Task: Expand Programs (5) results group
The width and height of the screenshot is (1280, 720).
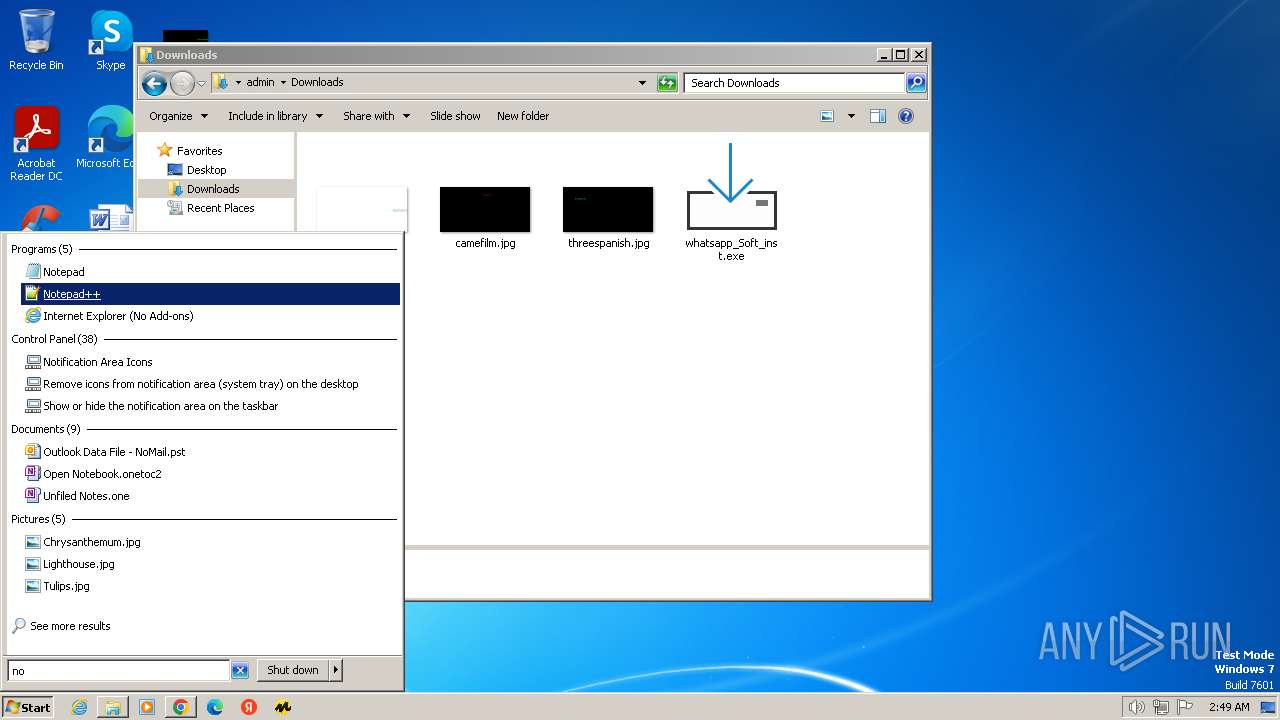Action: [x=42, y=249]
